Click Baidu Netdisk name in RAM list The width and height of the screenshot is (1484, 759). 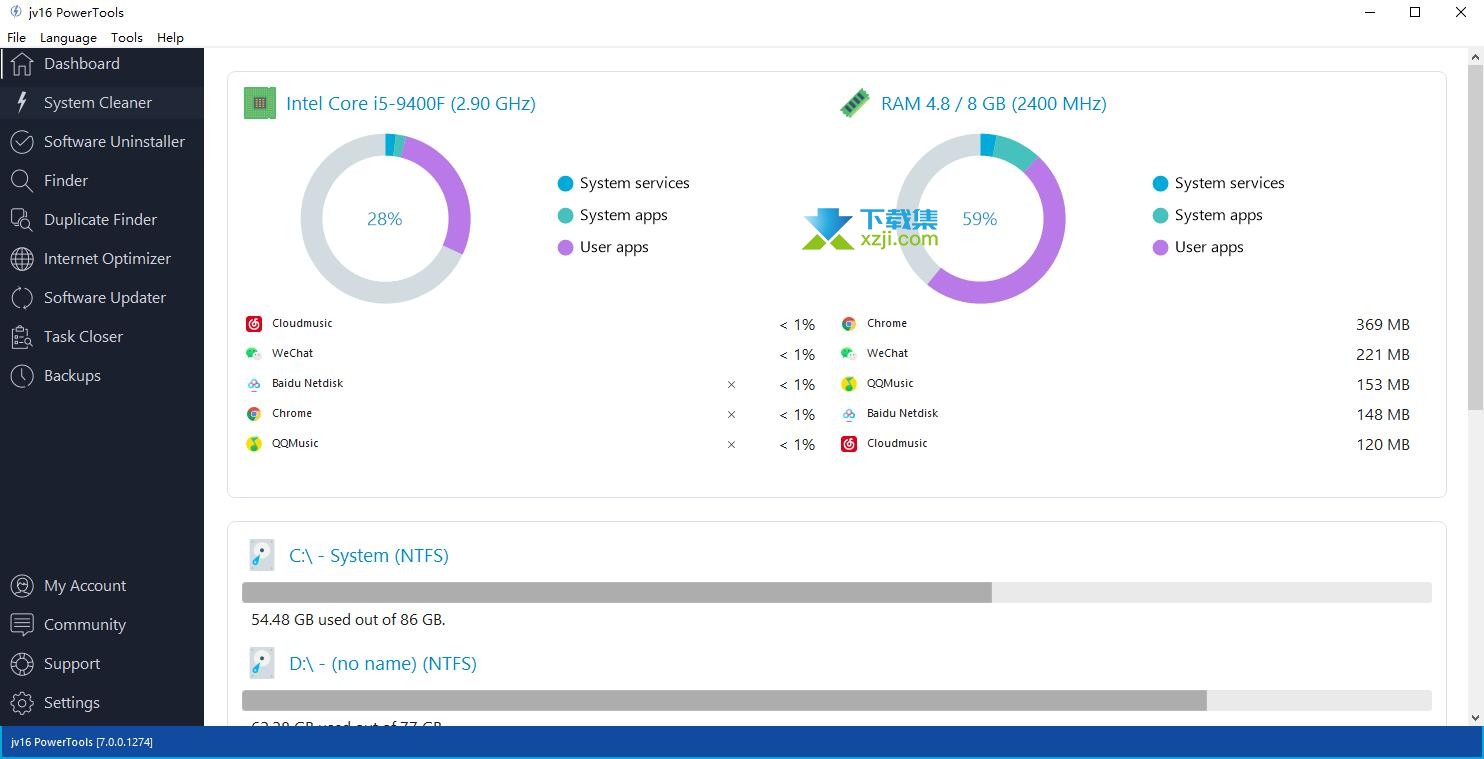click(902, 413)
